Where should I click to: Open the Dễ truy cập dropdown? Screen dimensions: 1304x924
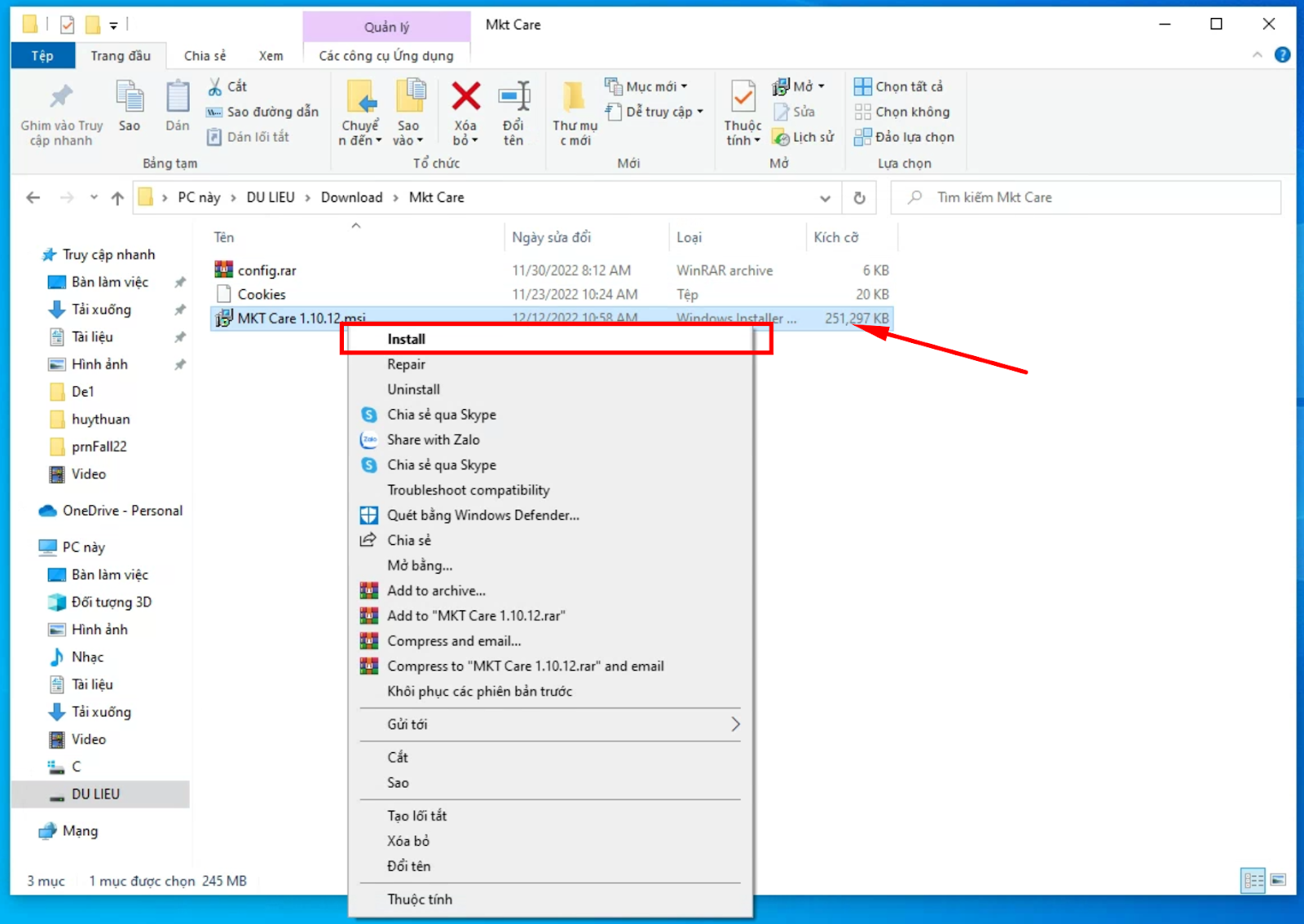point(654,112)
